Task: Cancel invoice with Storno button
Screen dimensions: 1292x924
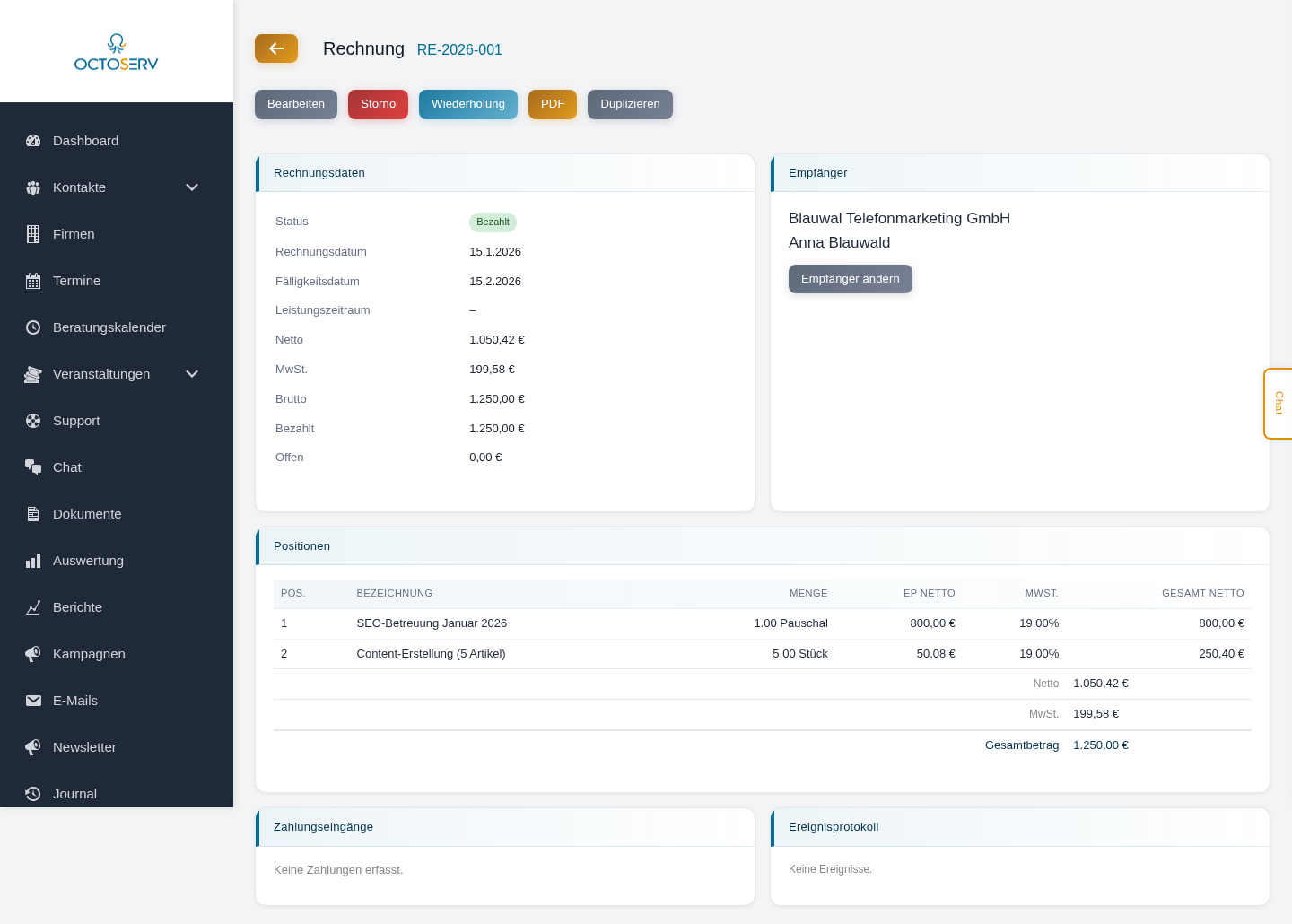Action: (x=378, y=104)
